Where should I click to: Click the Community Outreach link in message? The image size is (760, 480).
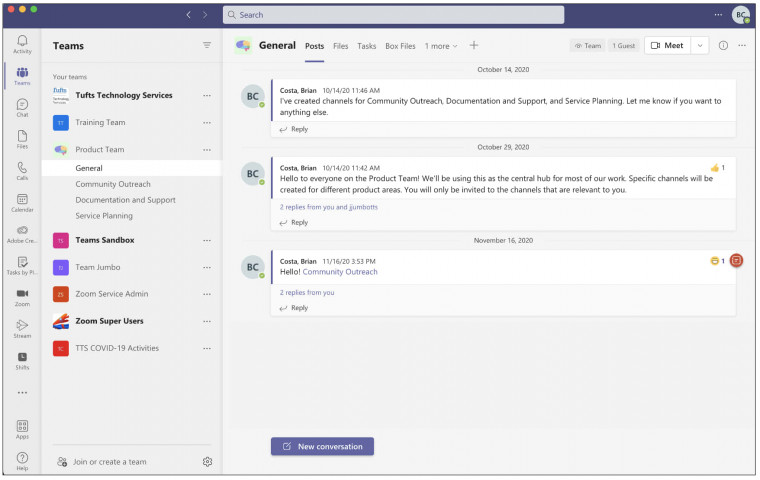click(340, 272)
